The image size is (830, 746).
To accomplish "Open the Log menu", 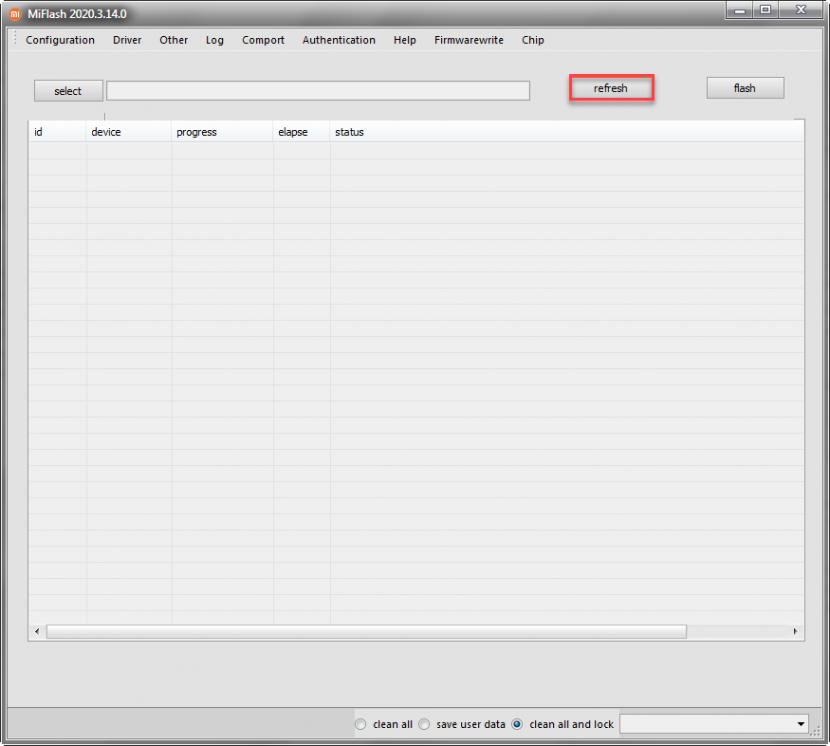I will (x=215, y=40).
